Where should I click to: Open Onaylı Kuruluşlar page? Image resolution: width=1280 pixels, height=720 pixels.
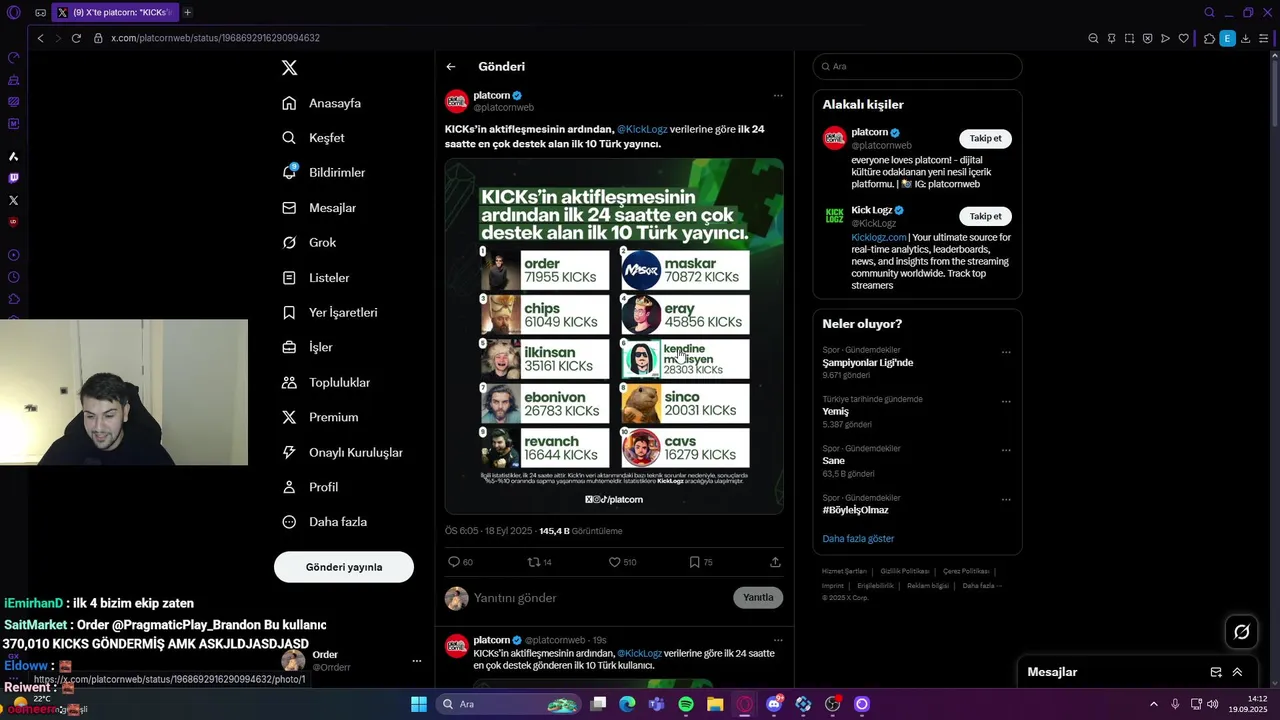(342, 452)
